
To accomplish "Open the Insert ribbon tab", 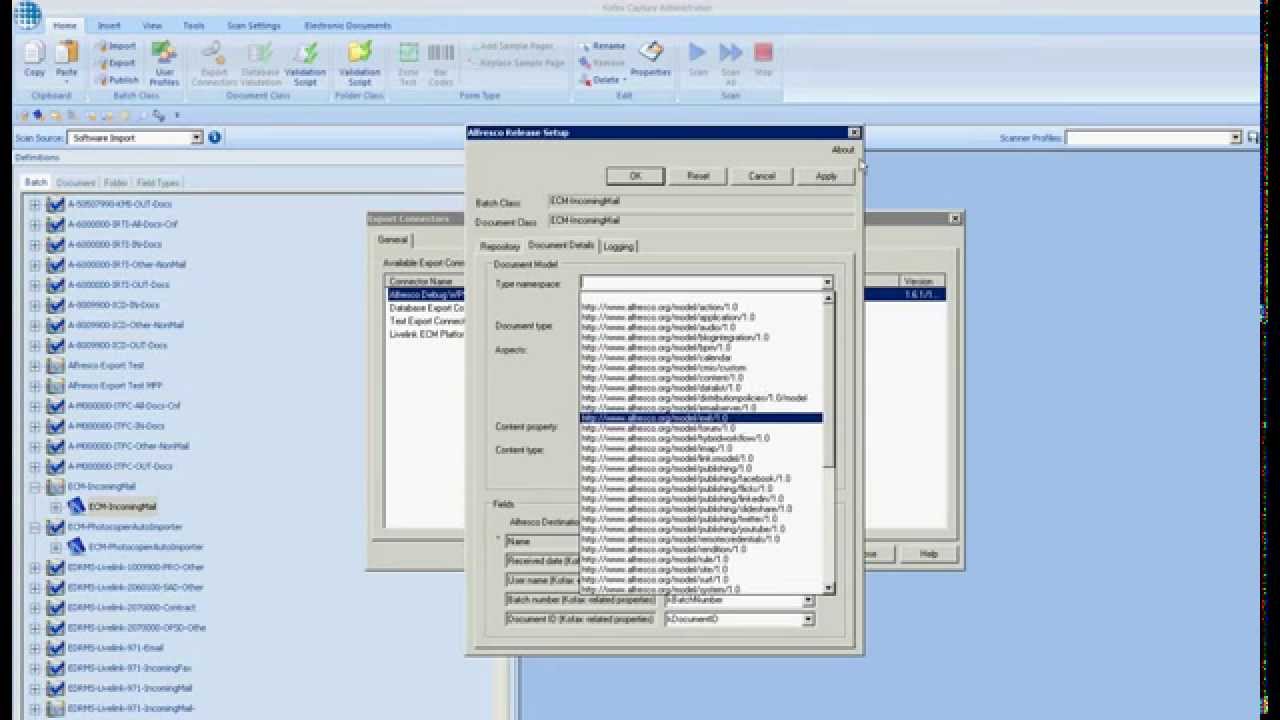I will [x=109, y=25].
